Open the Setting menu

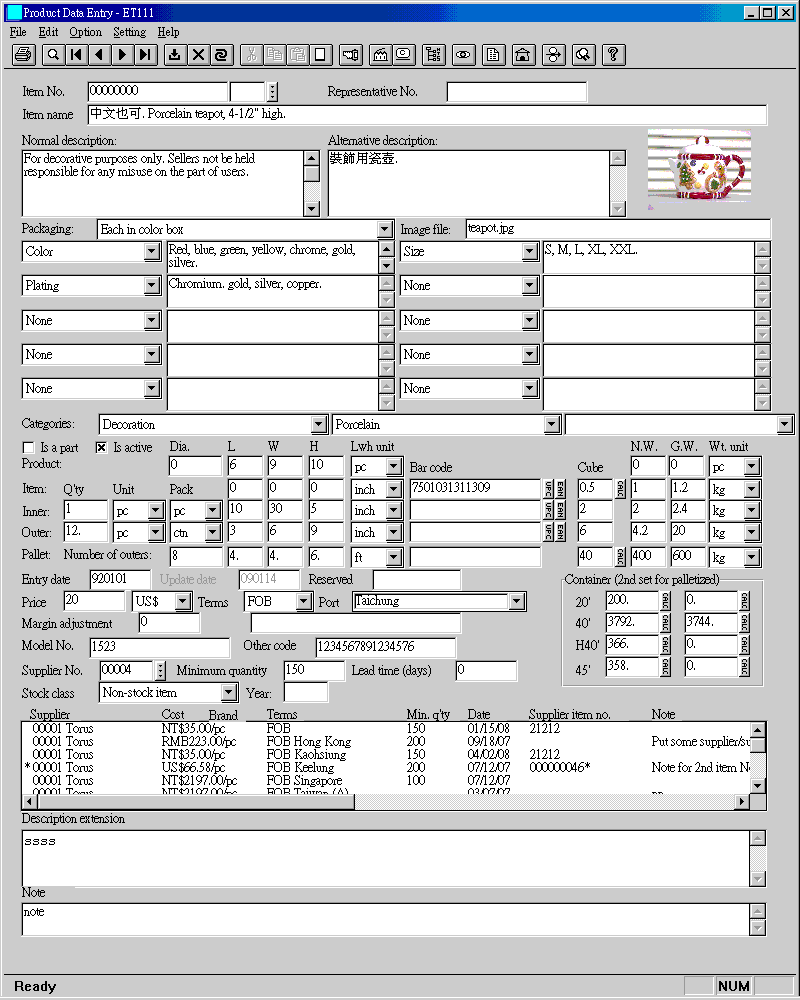130,32
